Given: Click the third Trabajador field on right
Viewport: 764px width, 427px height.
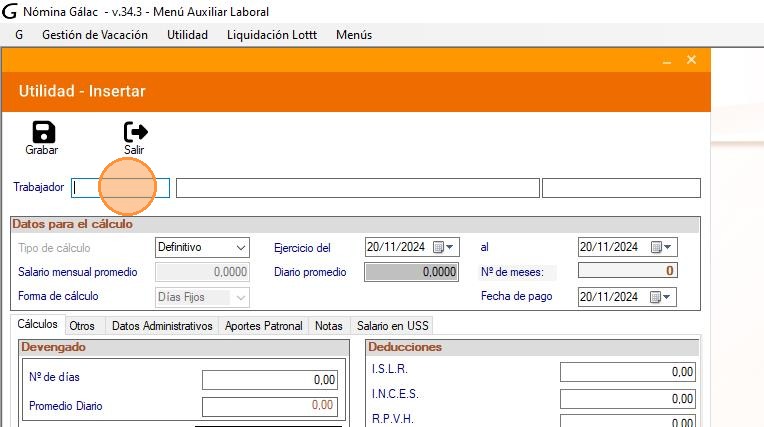Looking at the screenshot, I should point(621,188).
